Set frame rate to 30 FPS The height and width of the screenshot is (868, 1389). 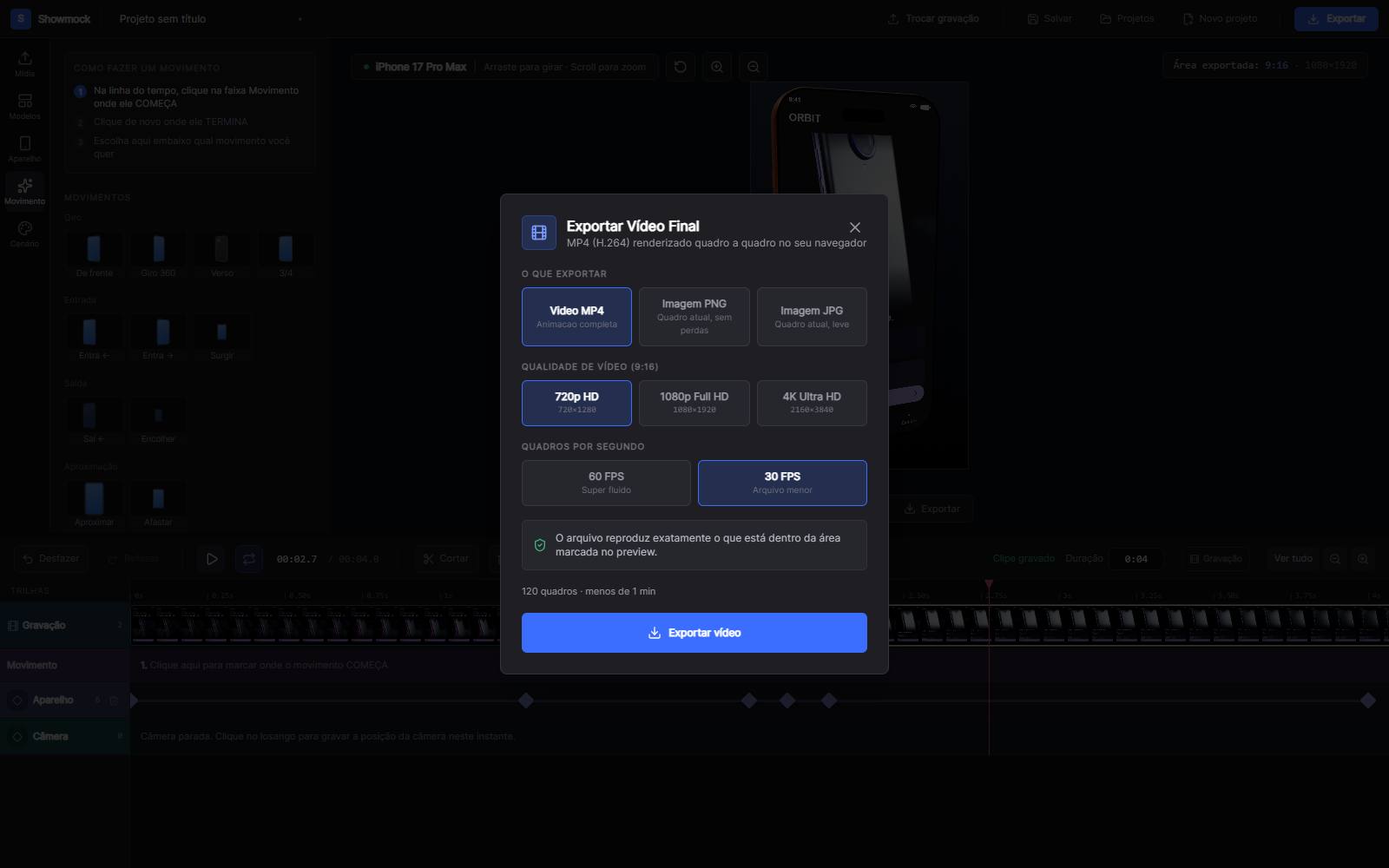pos(782,483)
